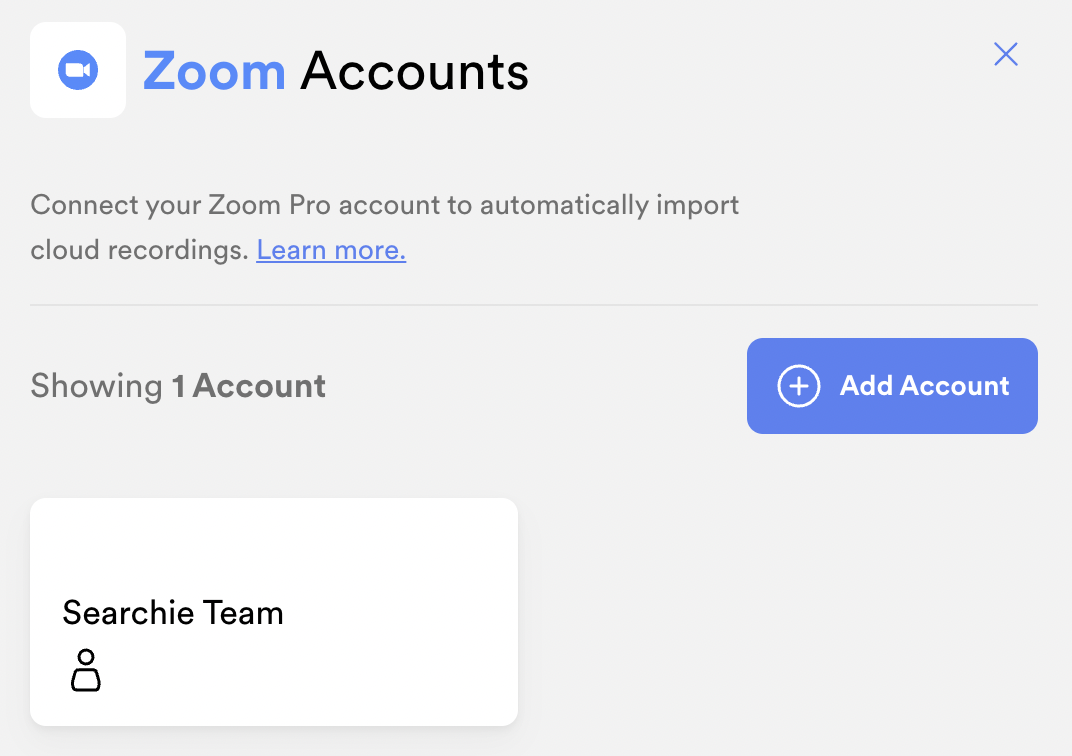1072x756 pixels.
Task: Click the cloud recordings text
Action: coord(139,250)
